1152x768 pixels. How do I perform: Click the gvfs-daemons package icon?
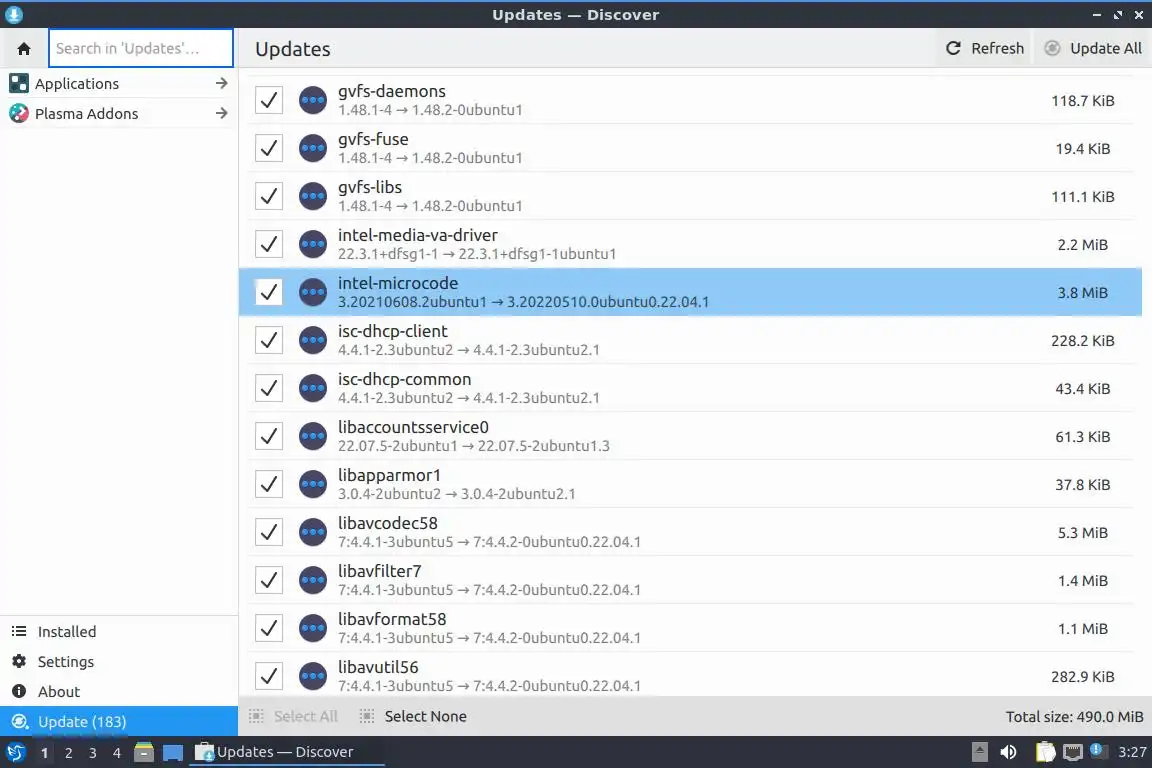tap(313, 100)
